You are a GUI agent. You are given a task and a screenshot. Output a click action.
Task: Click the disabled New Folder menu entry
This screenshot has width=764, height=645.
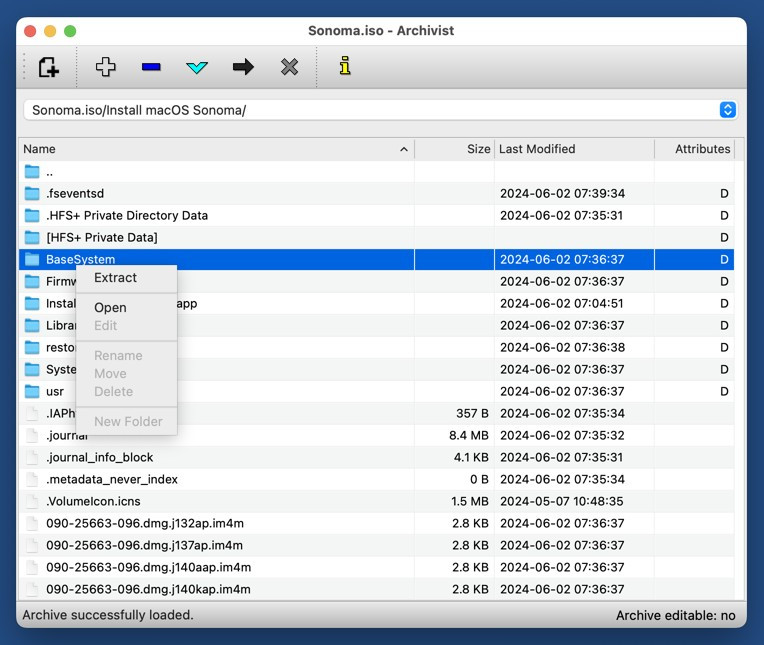(x=127, y=421)
